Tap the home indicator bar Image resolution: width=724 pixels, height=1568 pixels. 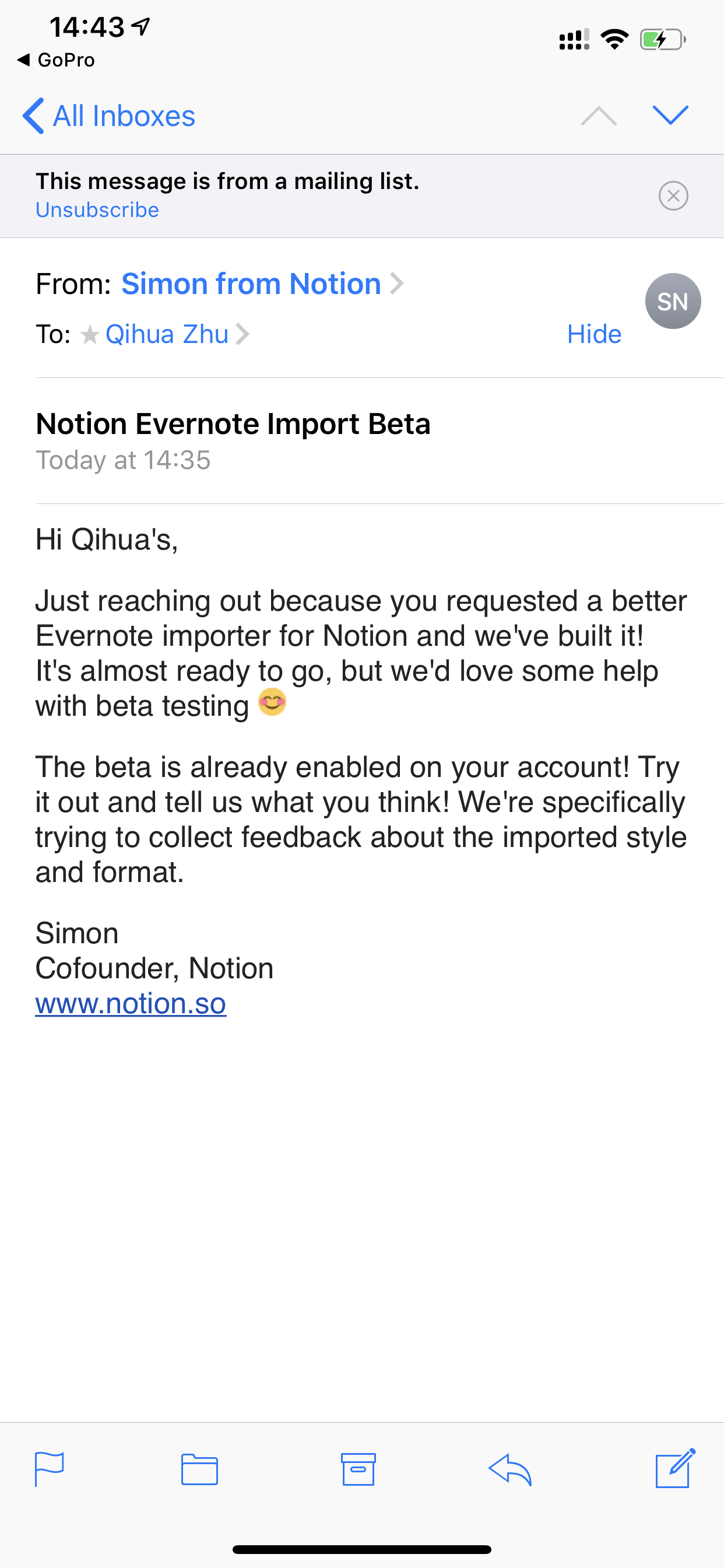[362, 1549]
